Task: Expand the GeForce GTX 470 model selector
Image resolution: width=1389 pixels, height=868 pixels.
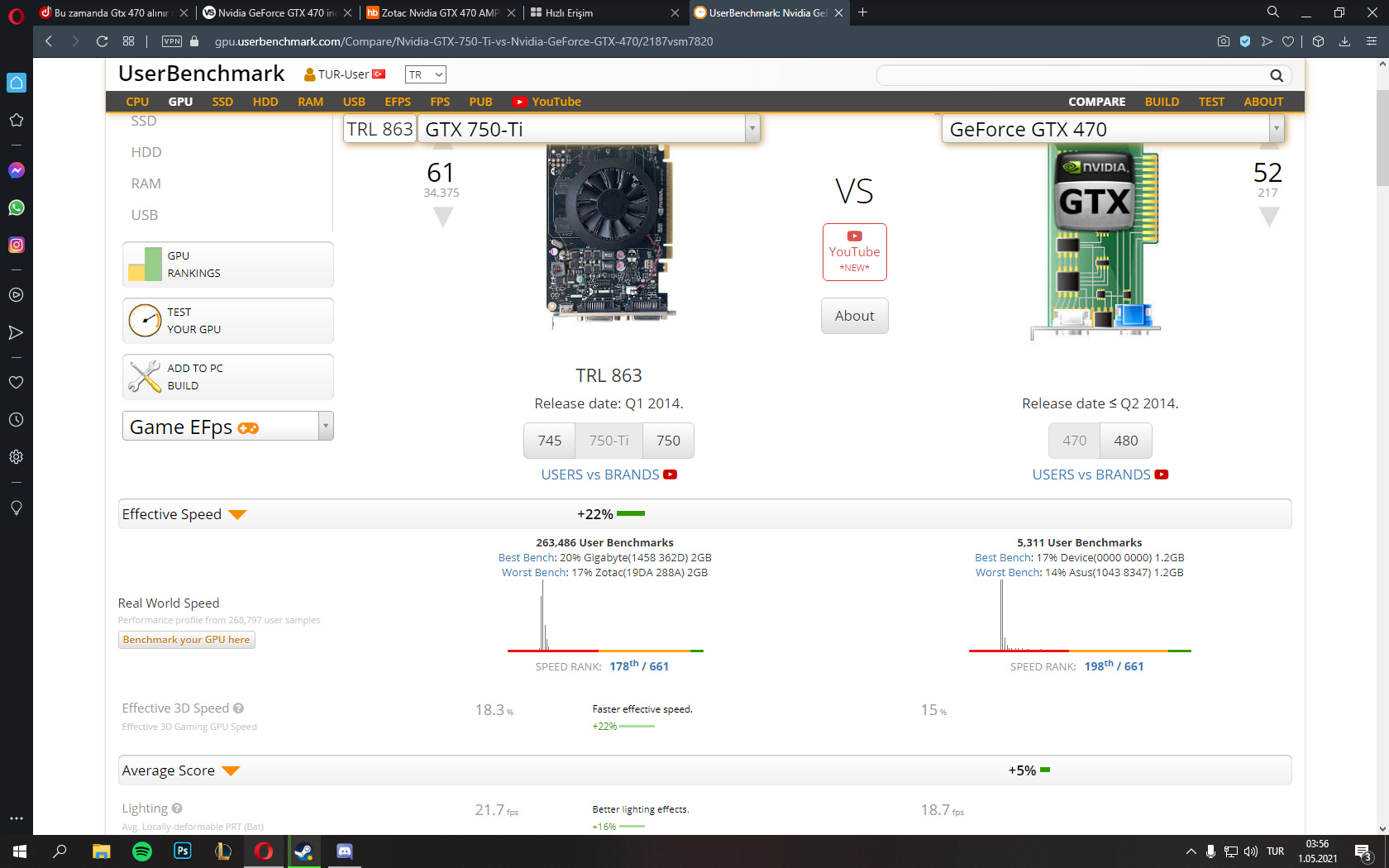Action: pos(1277,129)
